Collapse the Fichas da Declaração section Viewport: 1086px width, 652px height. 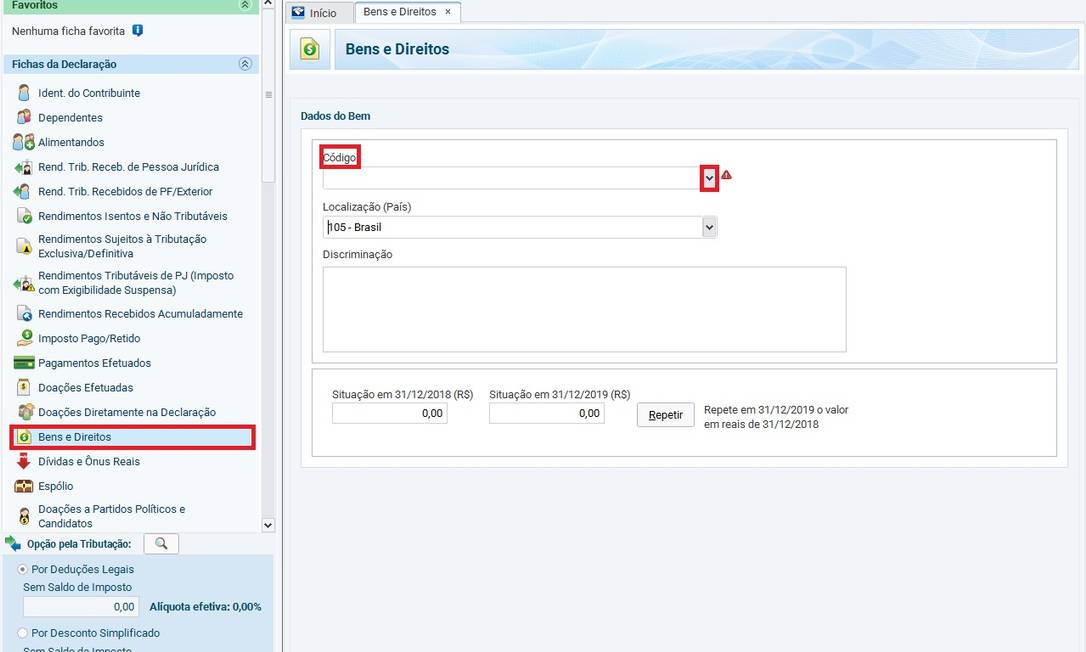pos(245,64)
